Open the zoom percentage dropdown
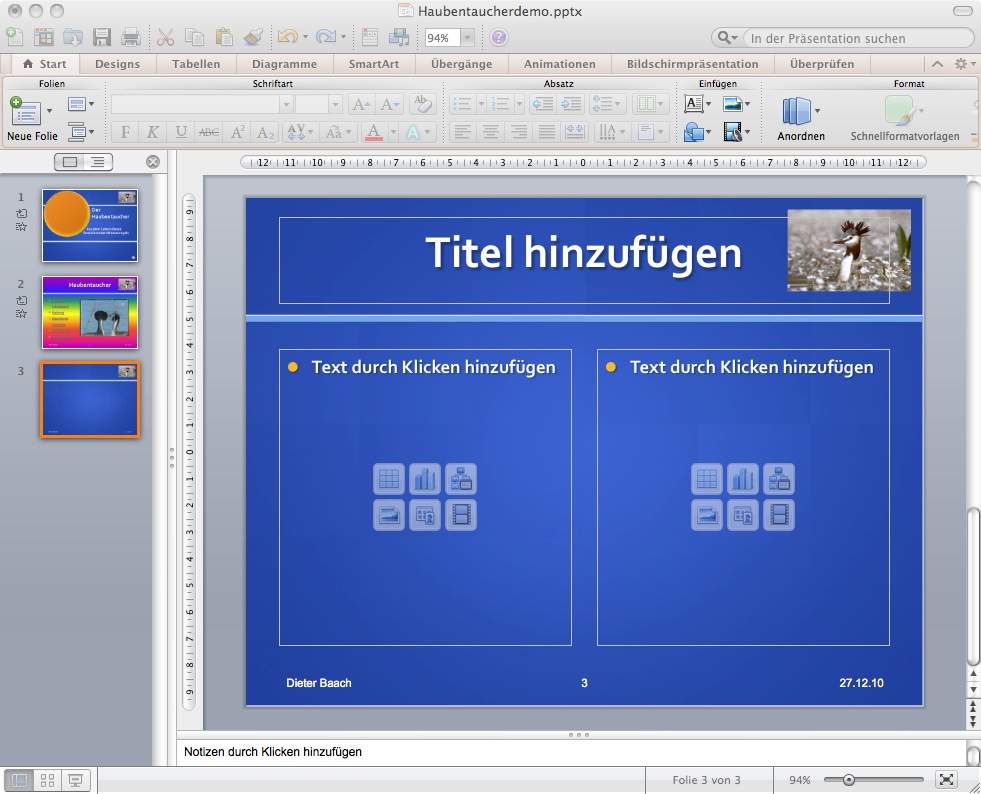The height and width of the screenshot is (794, 981). click(467, 38)
